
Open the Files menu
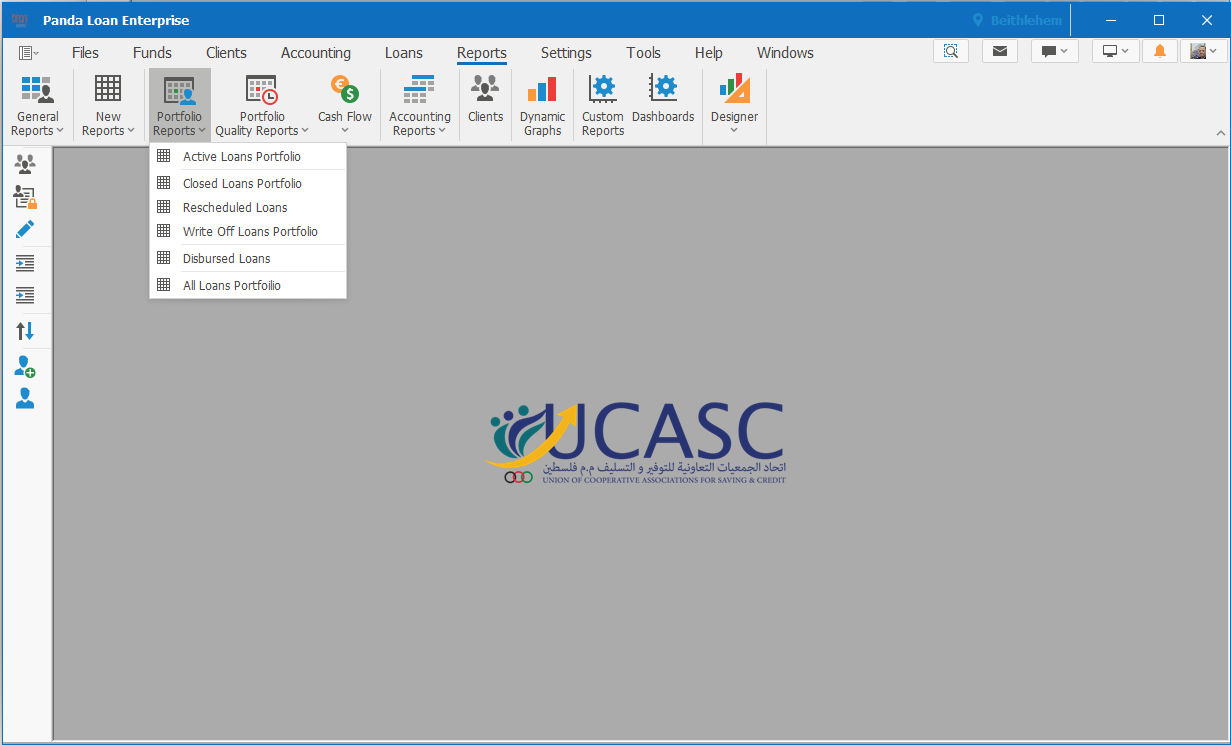(x=85, y=53)
